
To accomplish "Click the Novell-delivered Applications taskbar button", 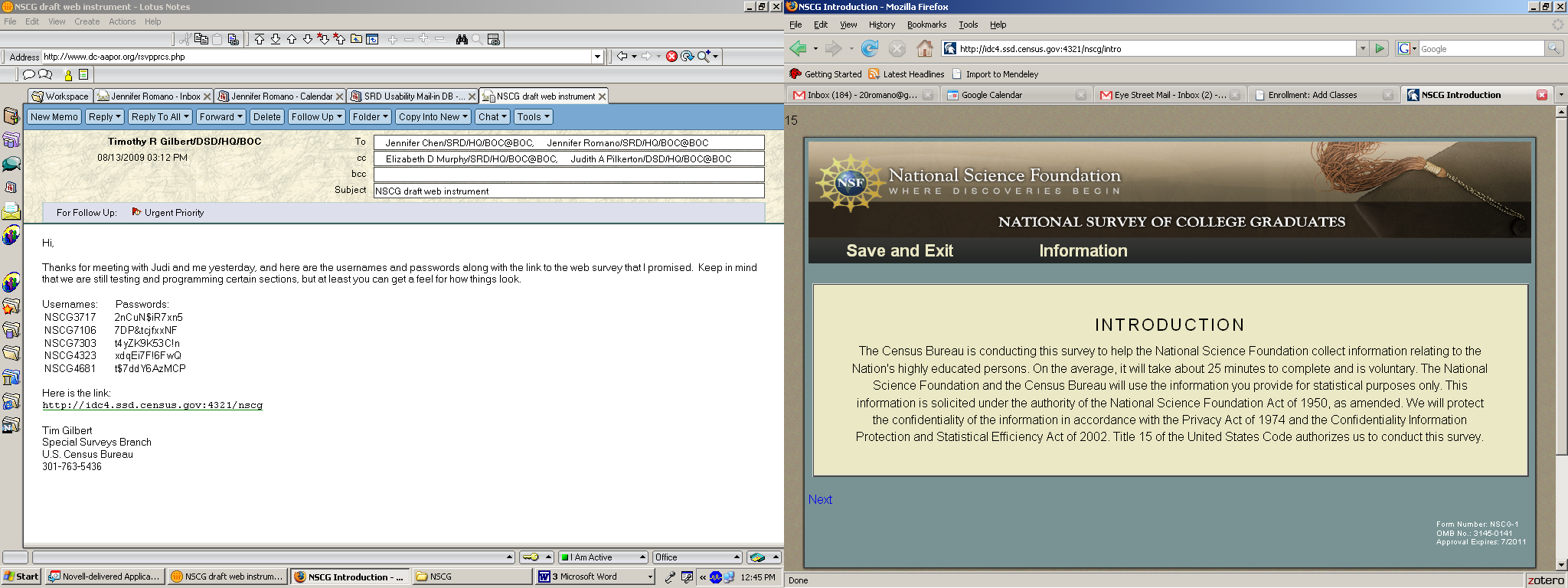I will pos(103,577).
